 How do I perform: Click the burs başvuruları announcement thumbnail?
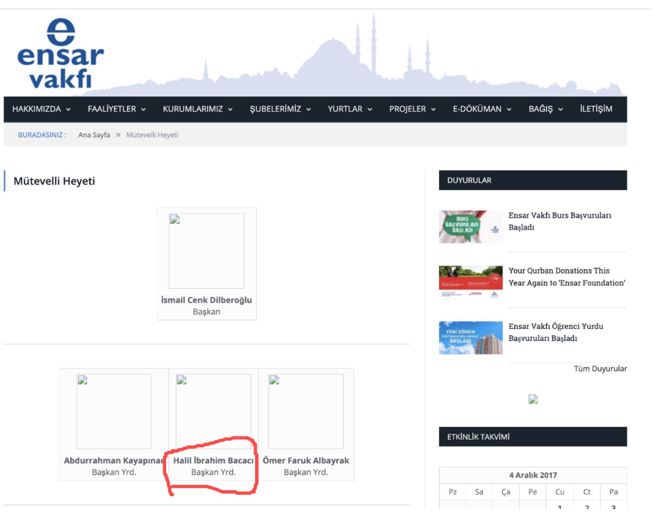(x=470, y=227)
